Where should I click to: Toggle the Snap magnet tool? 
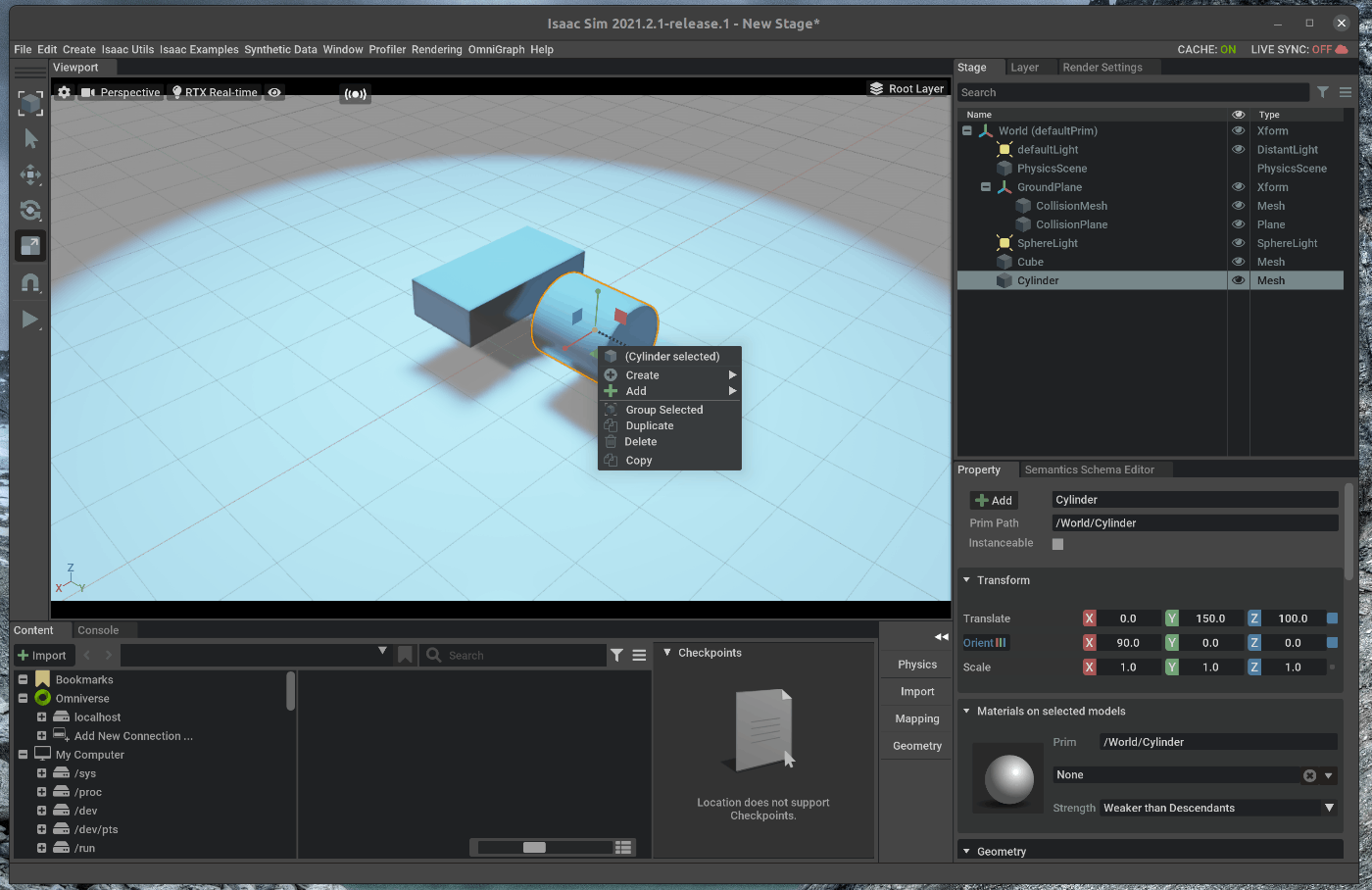coord(30,282)
